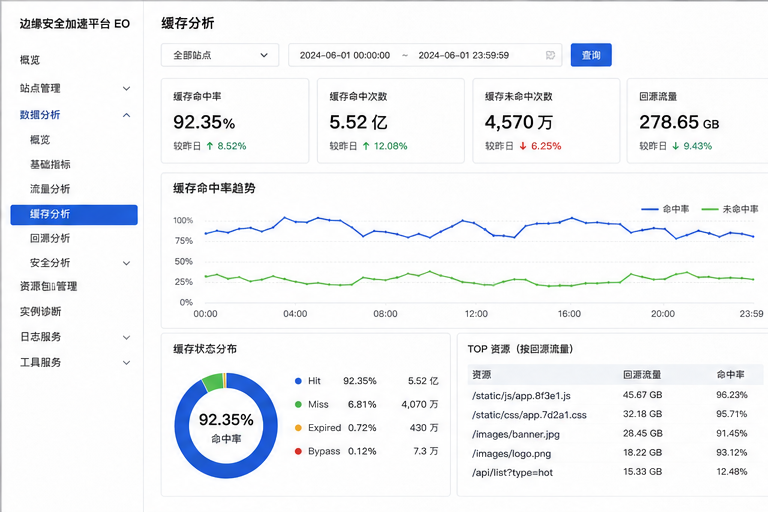
Task: Click the 回源流量 column header
Action: [642, 375]
